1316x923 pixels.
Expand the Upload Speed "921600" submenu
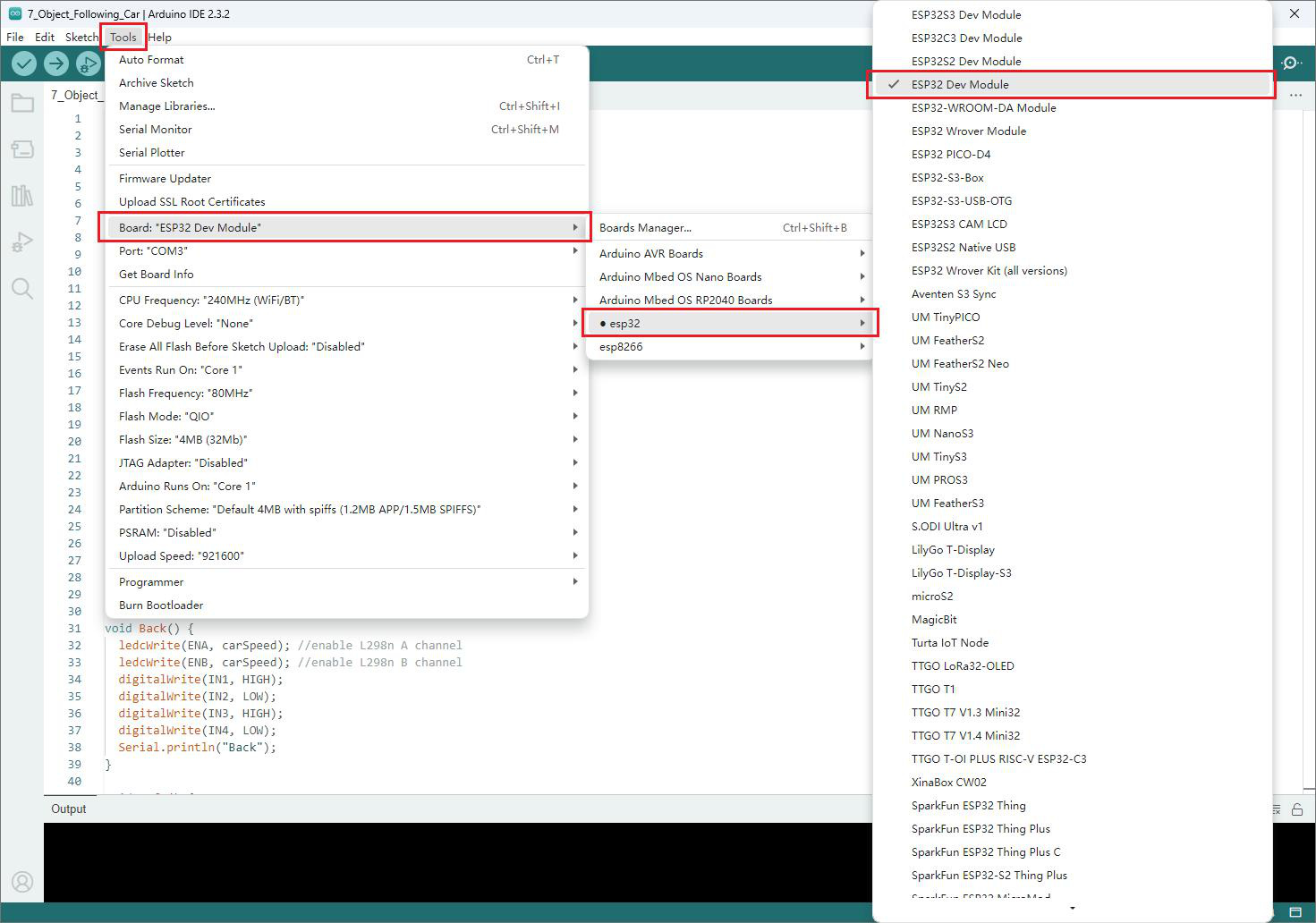[347, 555]
